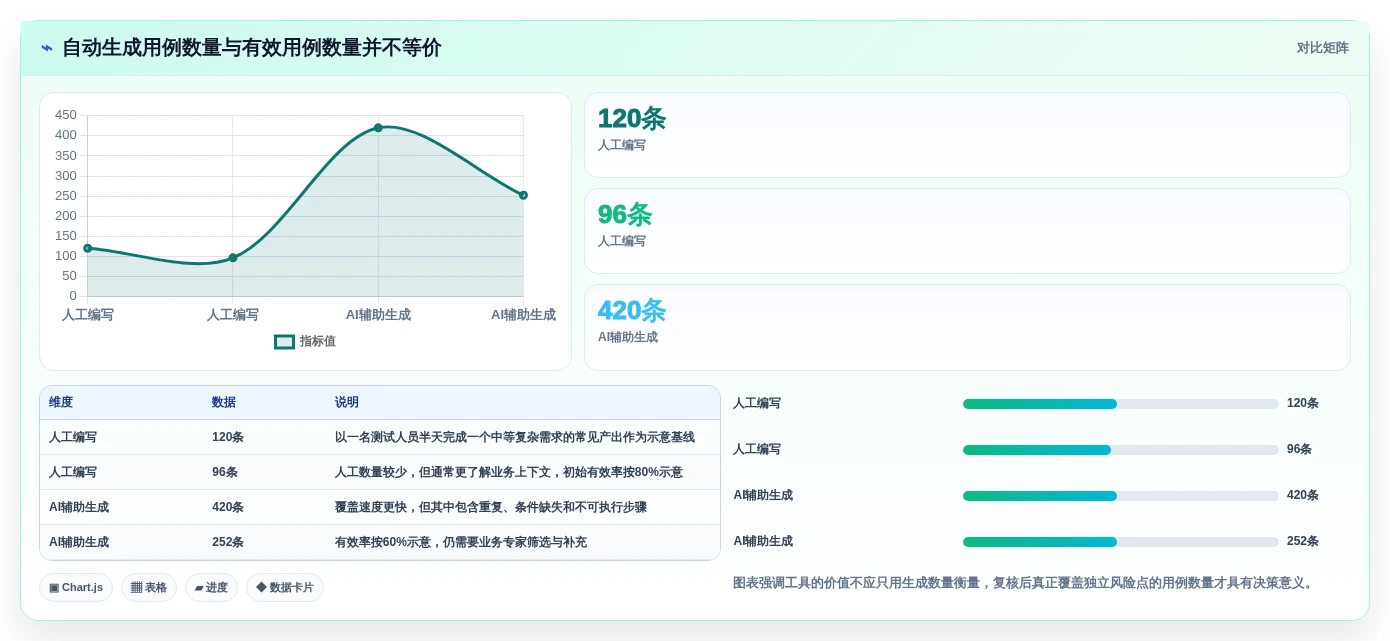Viewport: 1390px width, 641px height.
Task: Click table cell 420条 in third row
Action: (228, 508)
